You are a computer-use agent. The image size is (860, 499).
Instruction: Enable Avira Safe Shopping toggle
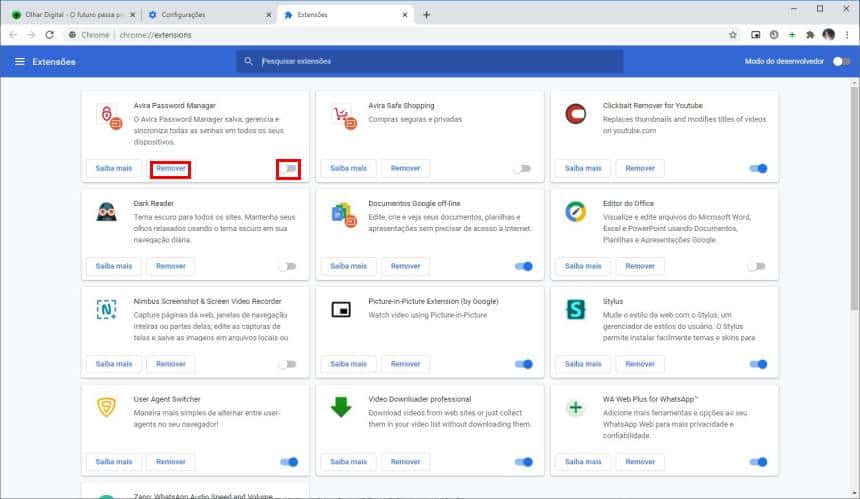[x=523, y=168]
